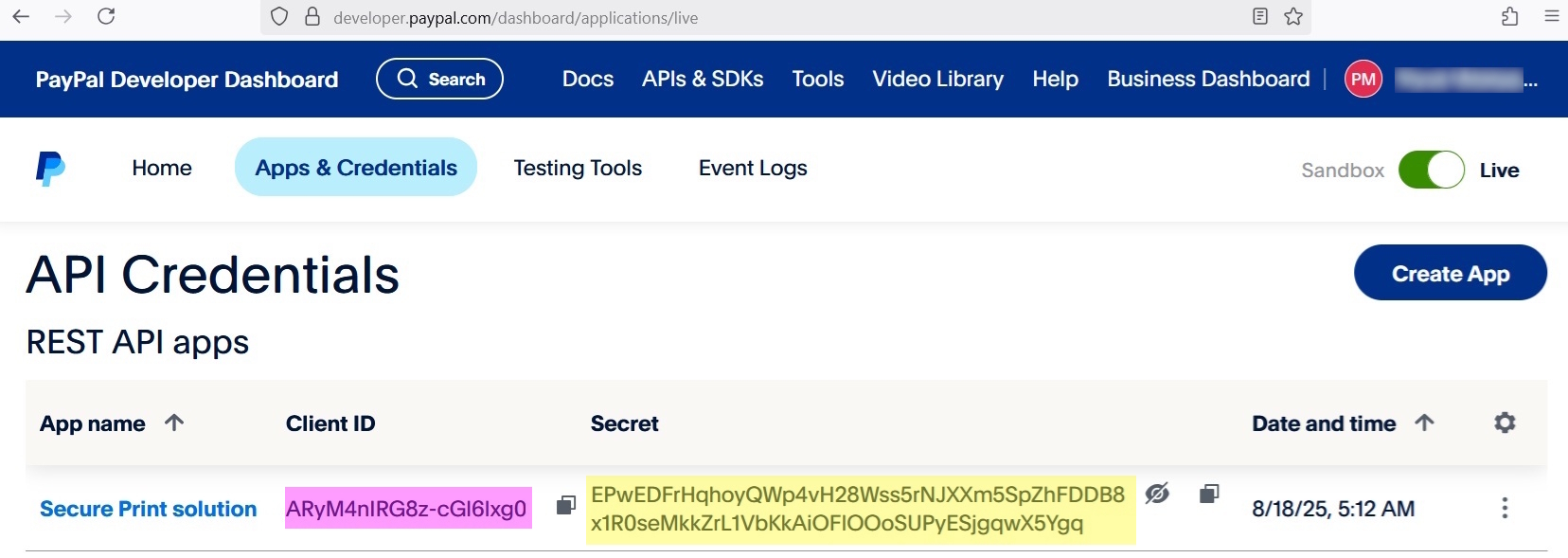The height and width of the screenshot is (558, 1568).
Task: Click the Create App button
Action: [1450, 273]
